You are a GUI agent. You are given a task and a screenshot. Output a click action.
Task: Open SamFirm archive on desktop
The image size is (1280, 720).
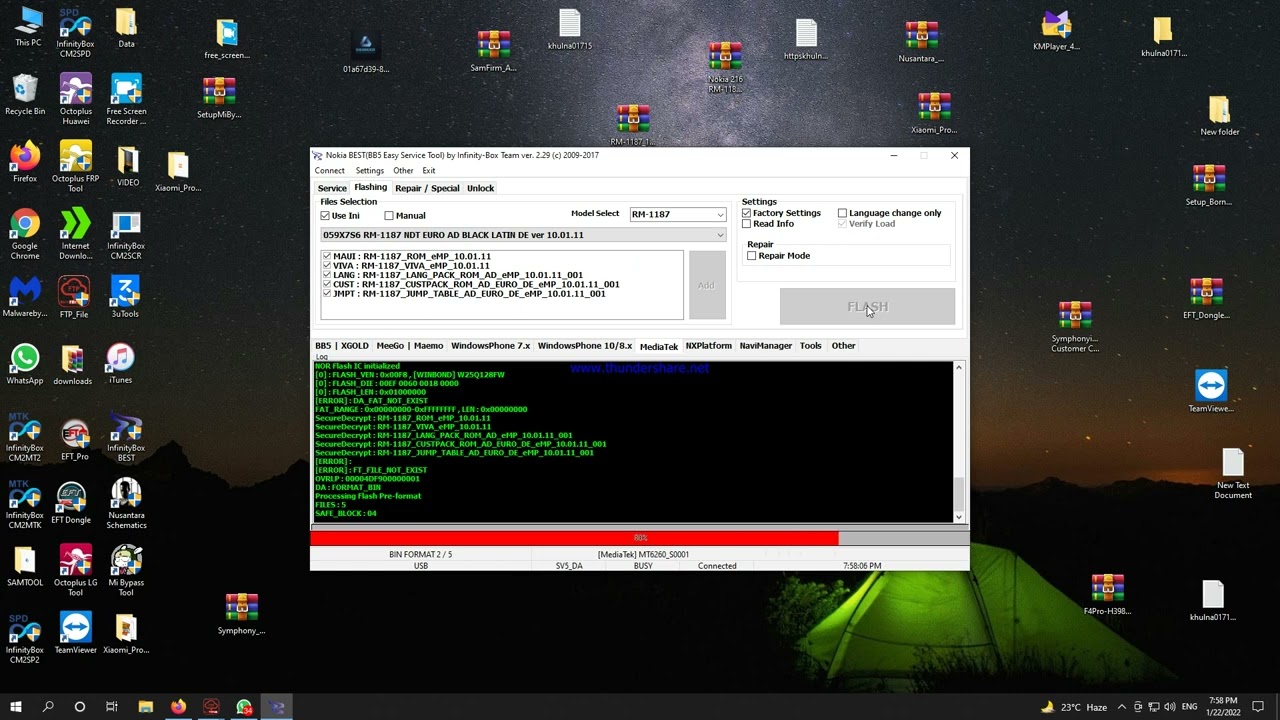(x=493, y=52)
